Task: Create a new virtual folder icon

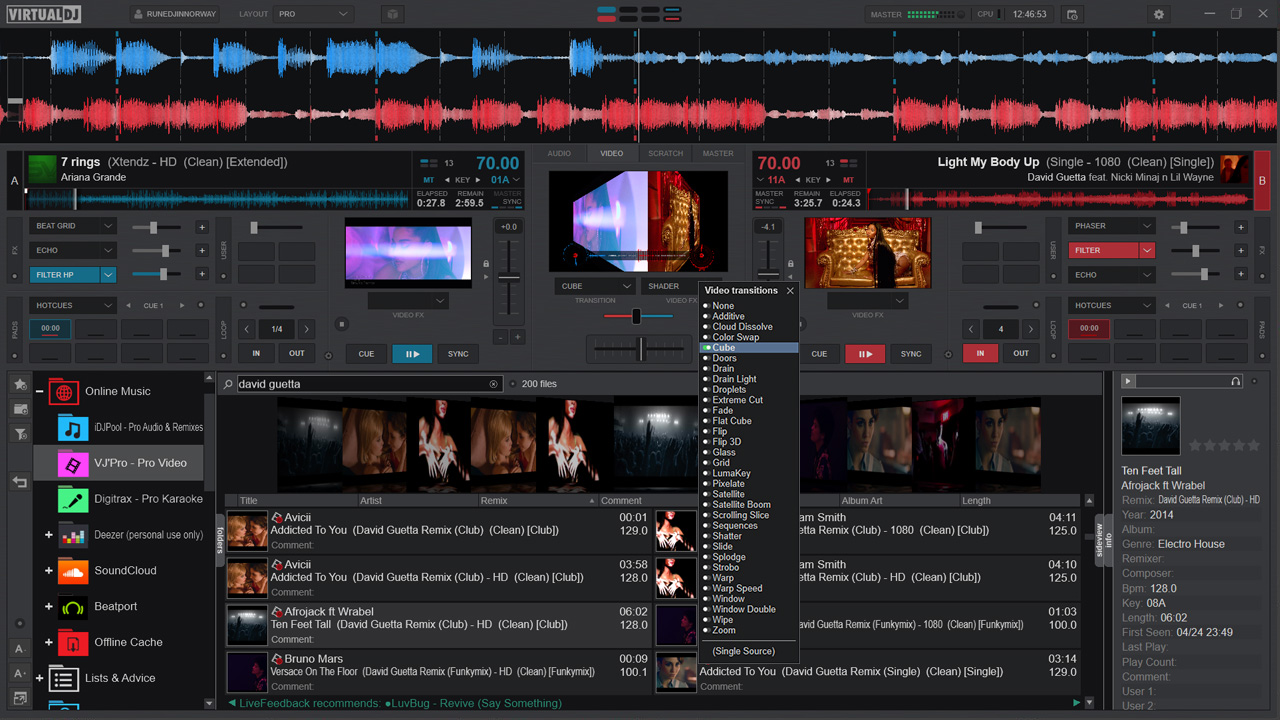Action: coord(20,408)
